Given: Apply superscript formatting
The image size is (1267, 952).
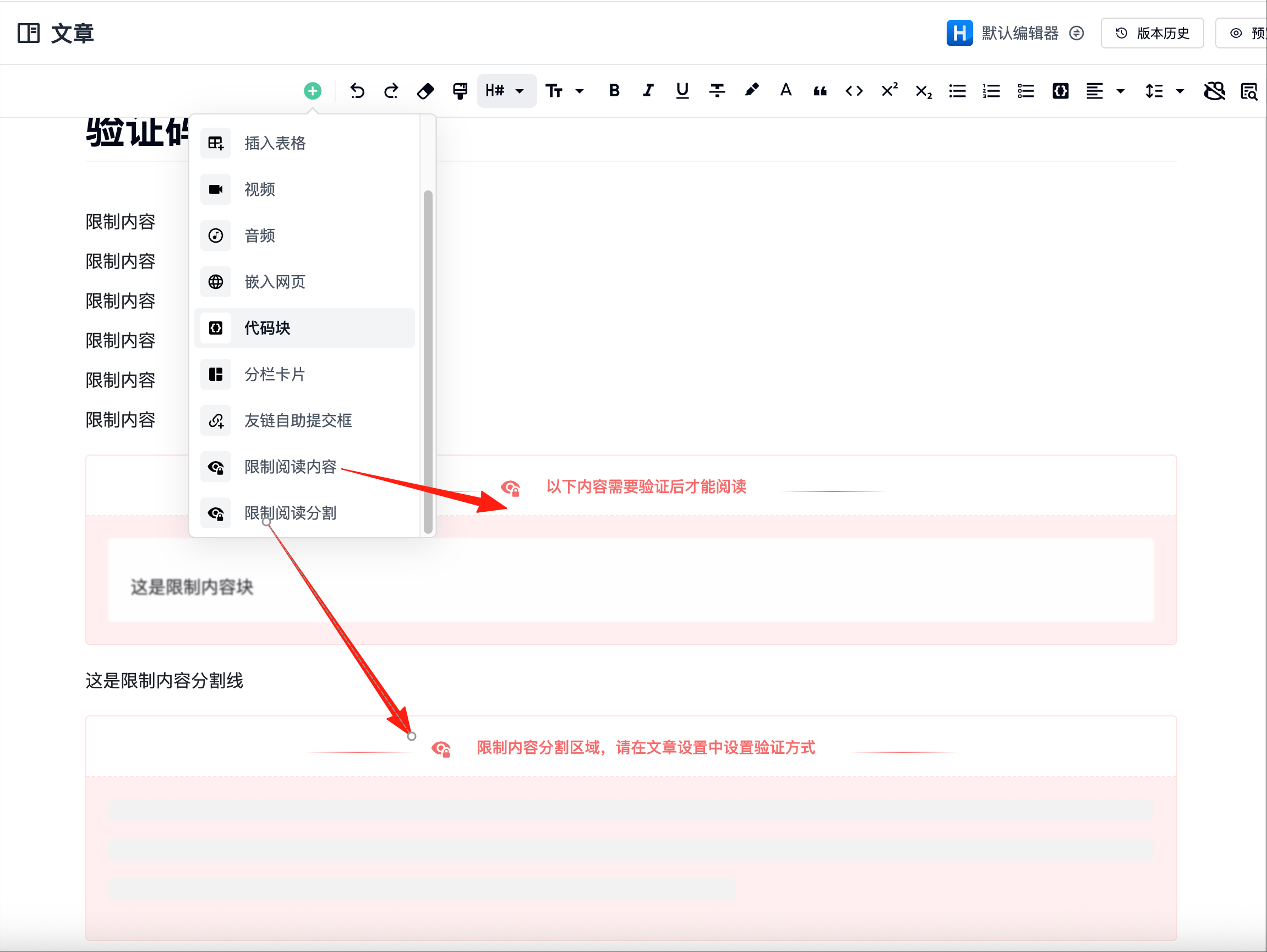Looking at the screenshot, I should pyautogui.click(x=888, y=90).
